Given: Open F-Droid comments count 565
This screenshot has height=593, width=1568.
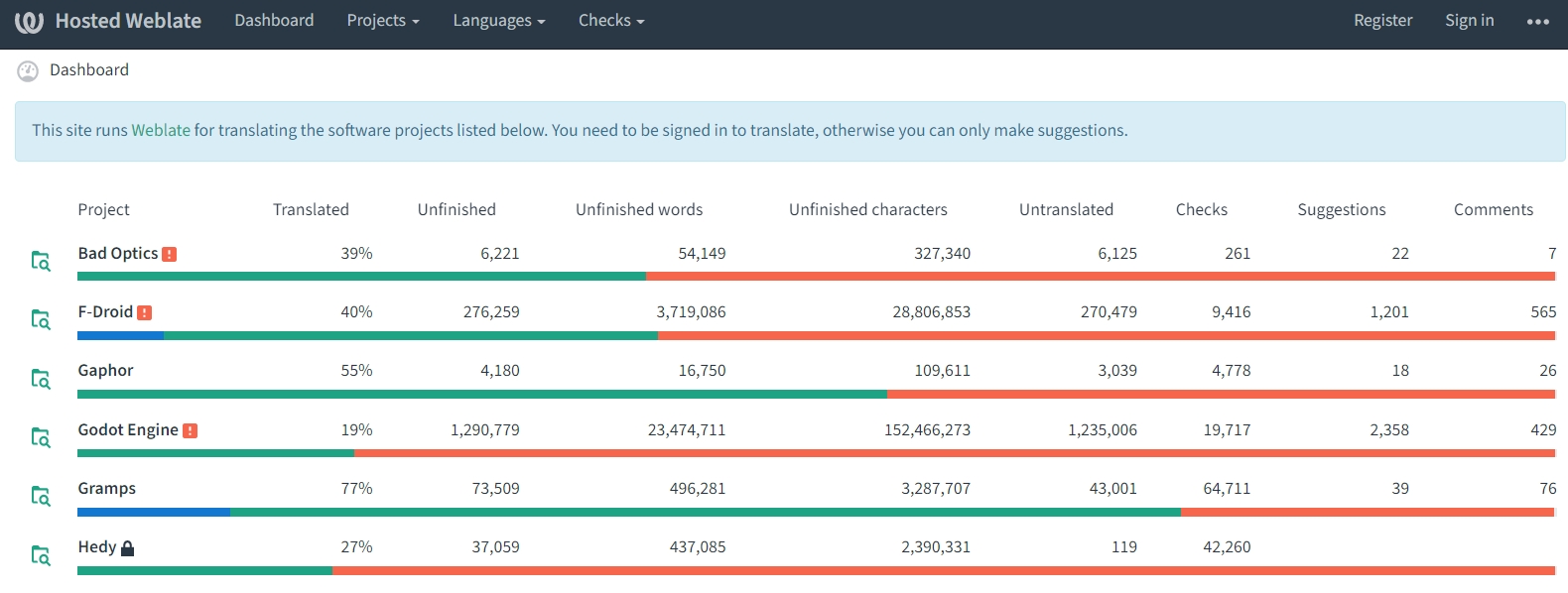Looking at the screenshot, I should coord(1543,311).
